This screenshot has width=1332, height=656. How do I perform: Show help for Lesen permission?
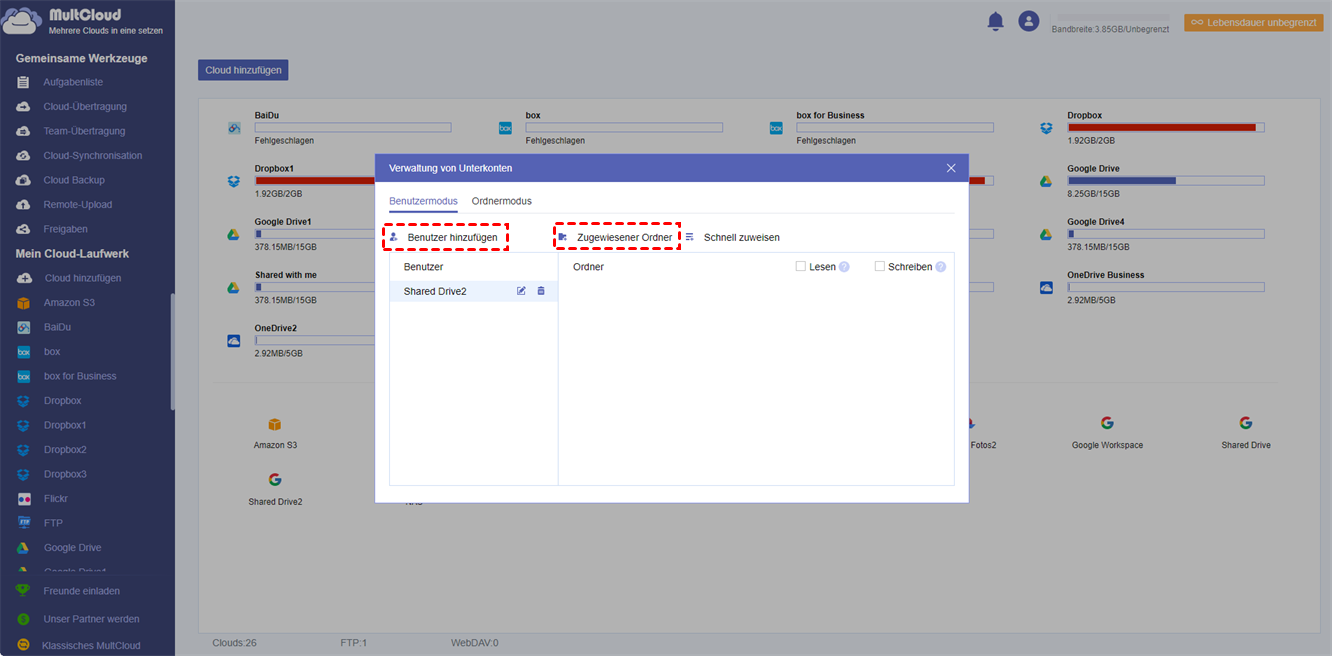point(844,267)
